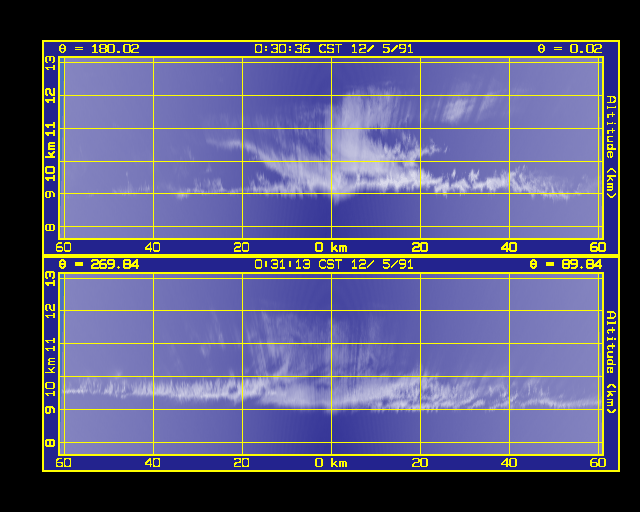Click upper panel's 60 tick below θ = 0.02

pyautogui.click(x=598, y=247)
